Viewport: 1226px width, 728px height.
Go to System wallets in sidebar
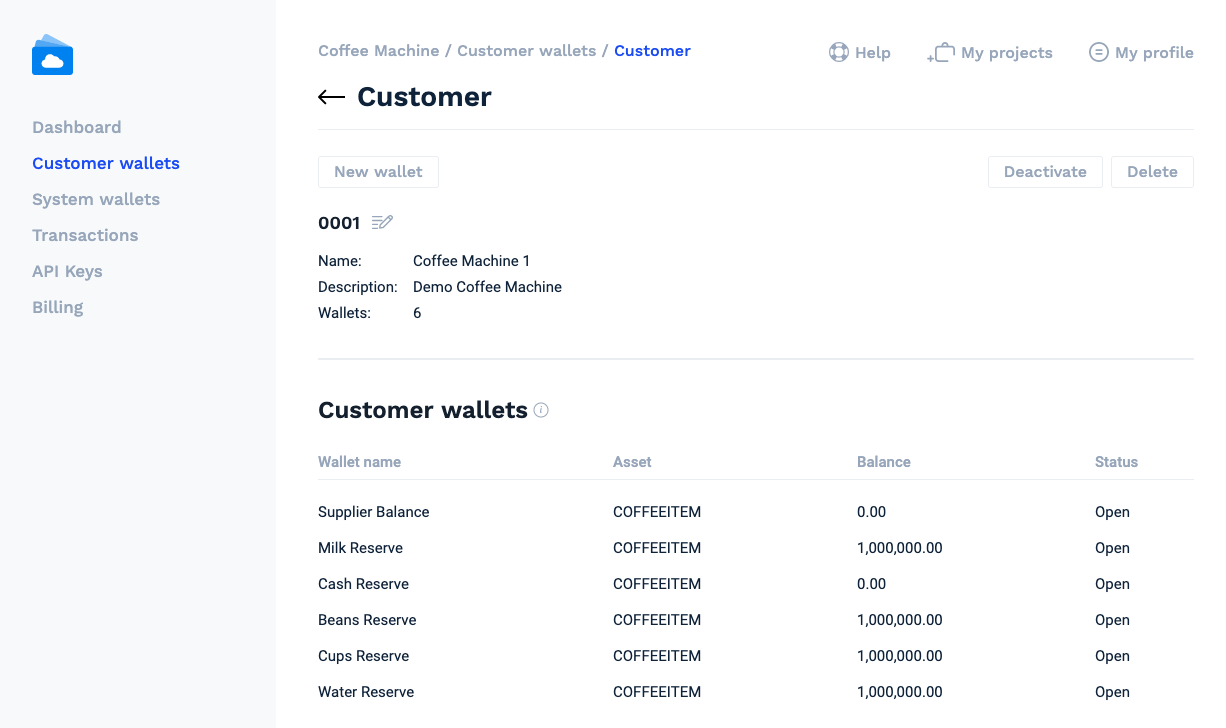96,199
